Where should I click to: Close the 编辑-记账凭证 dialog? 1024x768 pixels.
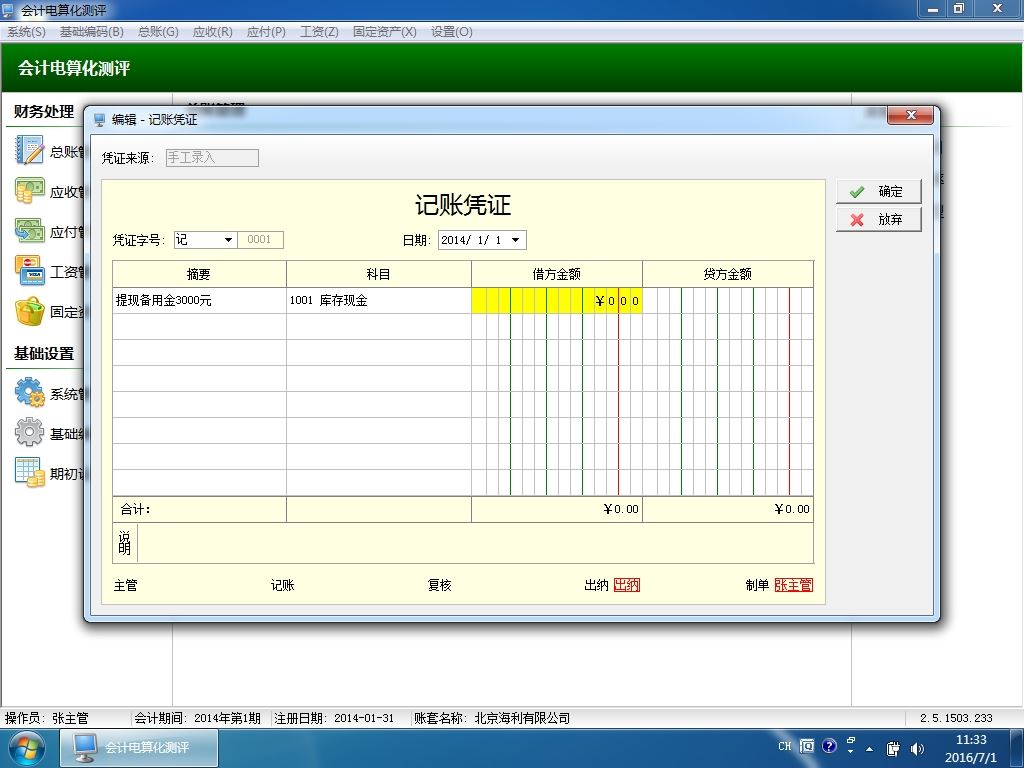click(911, 115)
